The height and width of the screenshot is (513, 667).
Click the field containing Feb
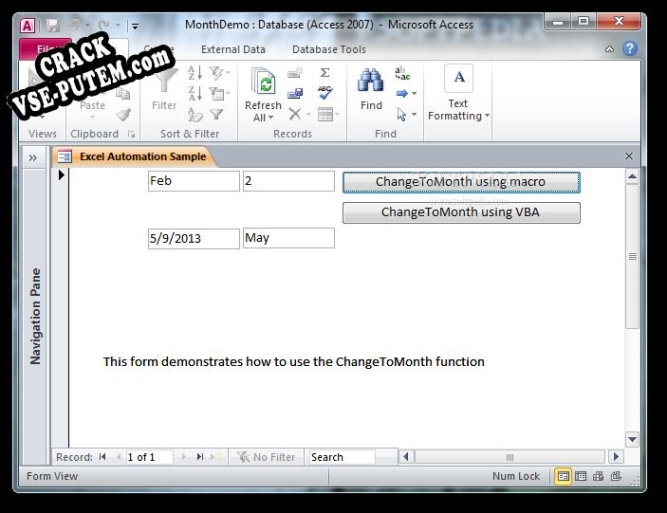pyautogui.click(x=194, y=181)
